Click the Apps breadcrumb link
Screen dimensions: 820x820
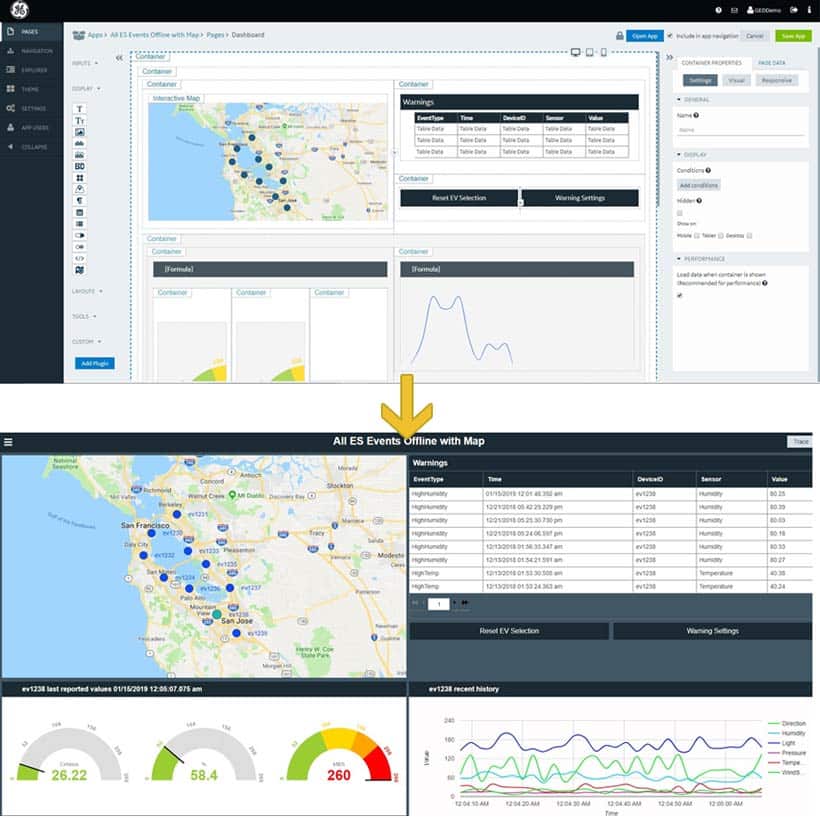click(x=95, y=35)
